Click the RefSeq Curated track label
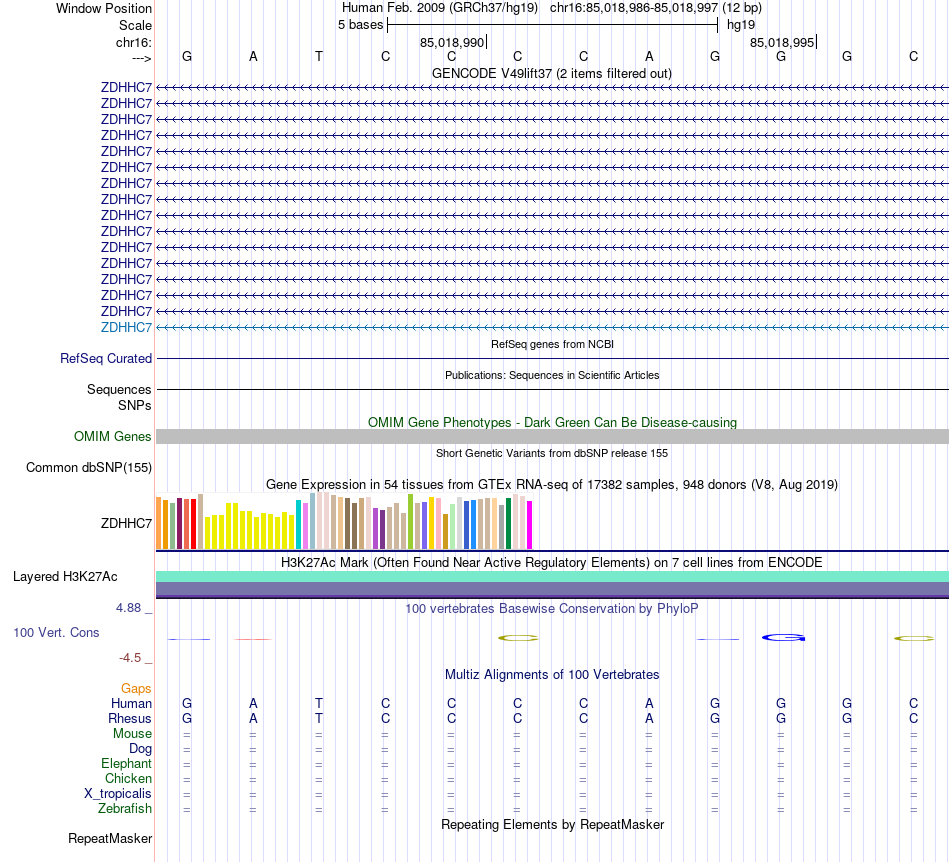This screenshot has height=862, width=950. 106,359
